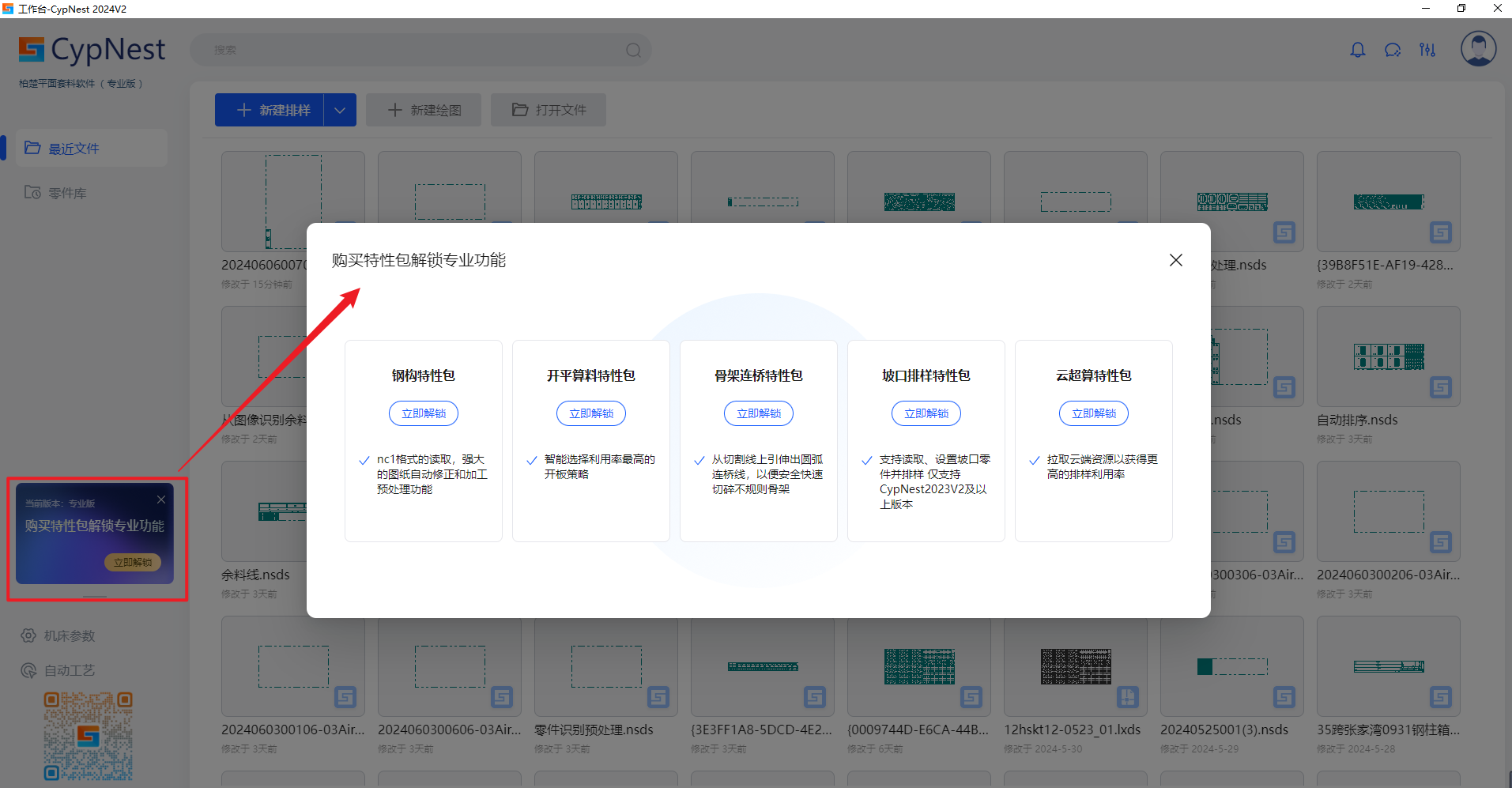This screenshot has width=1512, height=788.
Task: Click the file type badge on 35跨张家湾0931钢柱箱
Action: coord(1441,697)
